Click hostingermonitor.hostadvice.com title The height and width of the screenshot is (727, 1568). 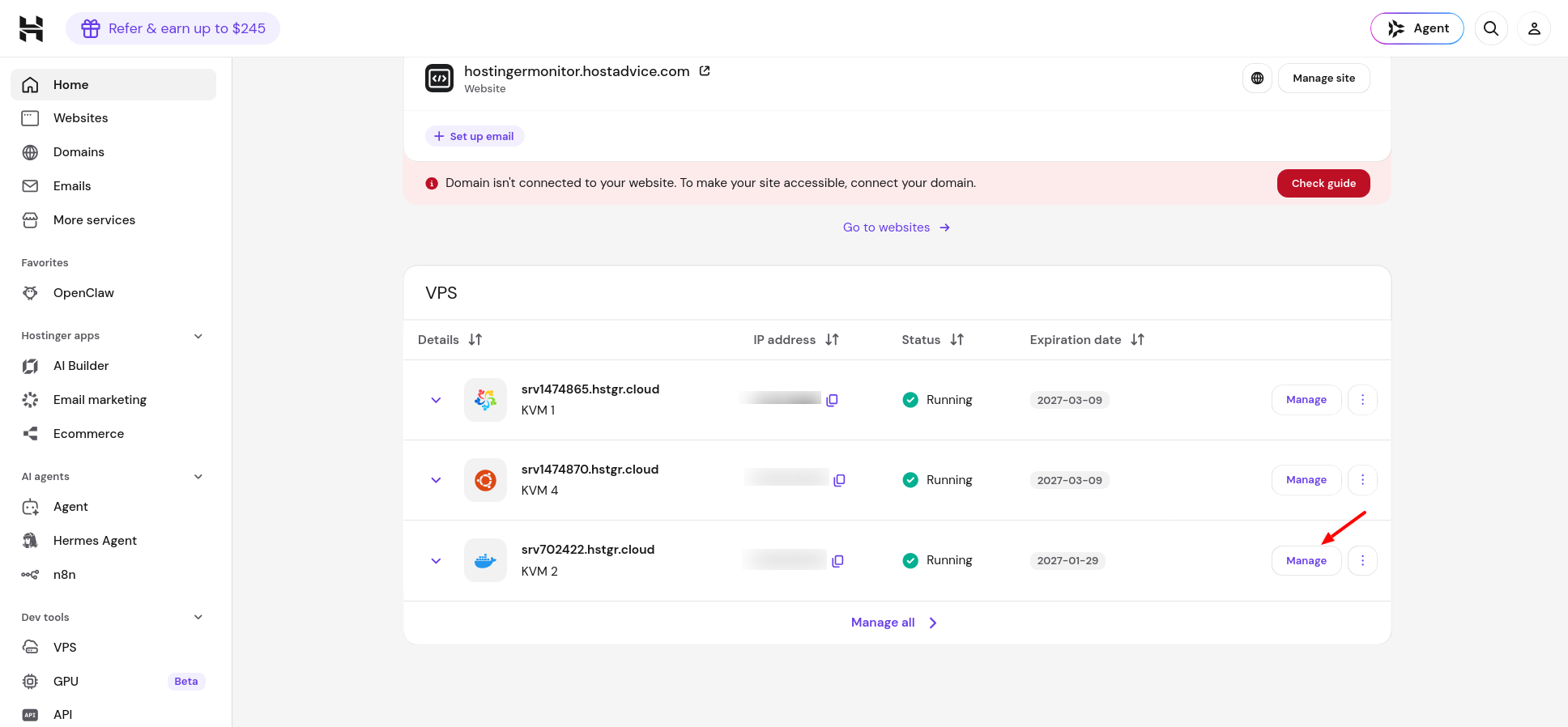[x=577, y=71]
